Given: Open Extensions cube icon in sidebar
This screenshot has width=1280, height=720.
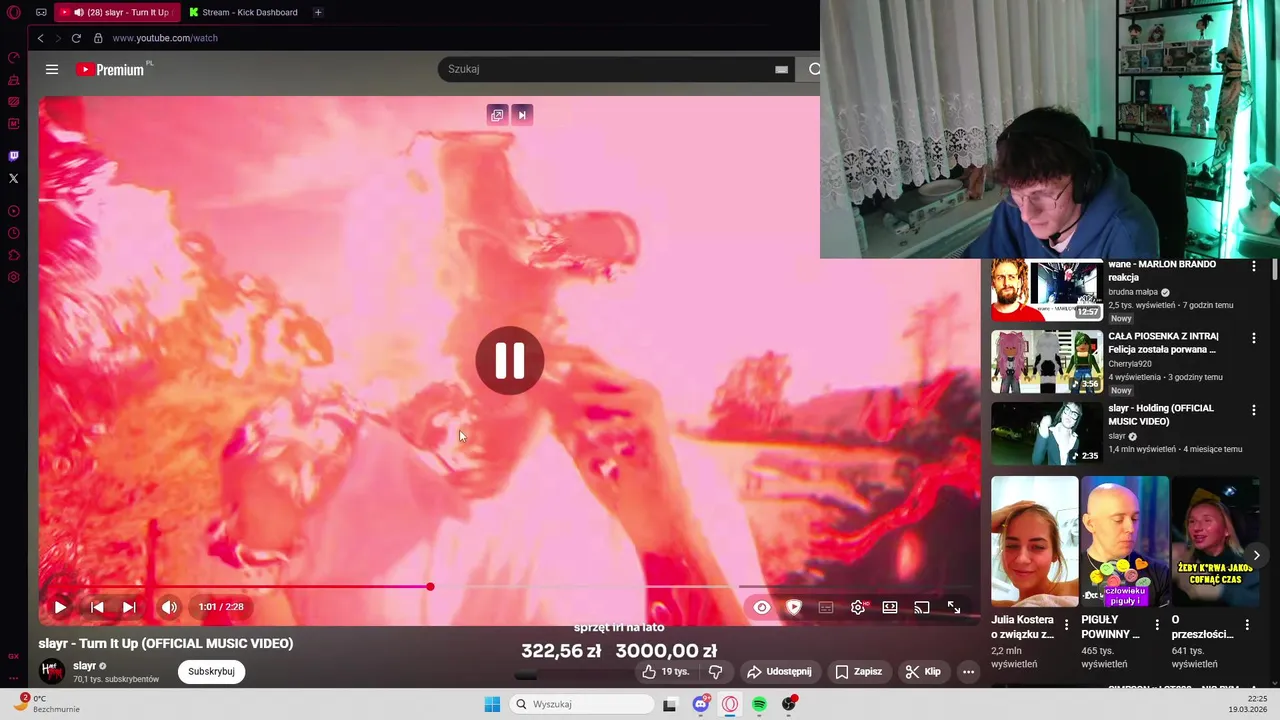Looking at the screenshot, I should (14, 255).
